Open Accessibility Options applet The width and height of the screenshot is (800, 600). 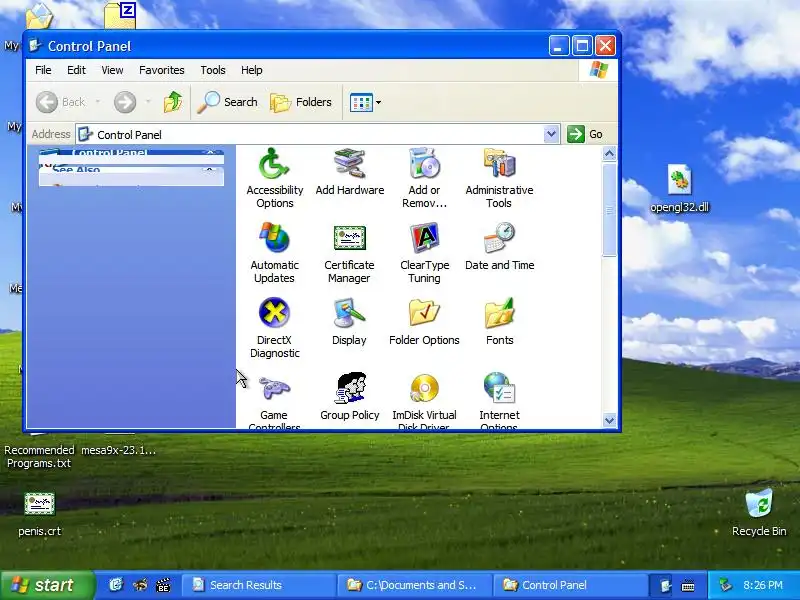[x=274, y=178]
